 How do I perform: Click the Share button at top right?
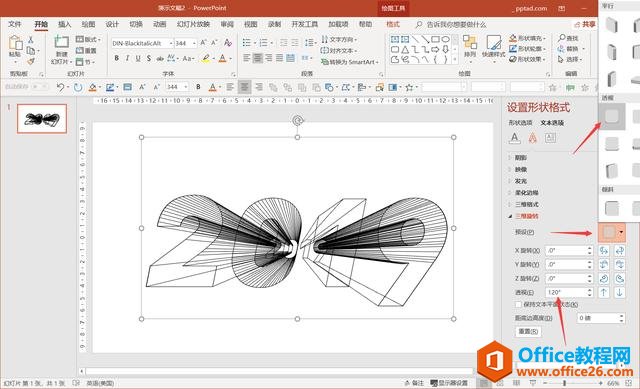click(585, 24)
